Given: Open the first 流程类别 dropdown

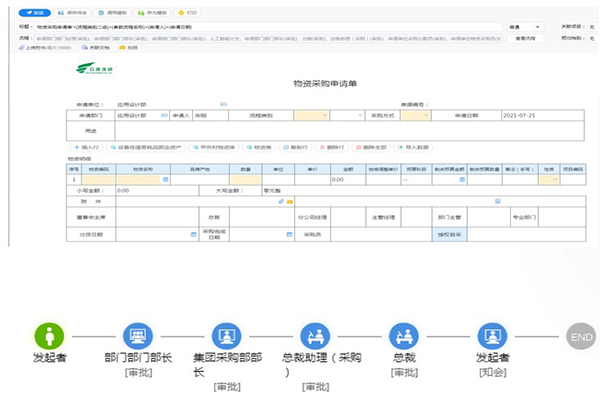Looking at the screenshot, I should (311, 115).
